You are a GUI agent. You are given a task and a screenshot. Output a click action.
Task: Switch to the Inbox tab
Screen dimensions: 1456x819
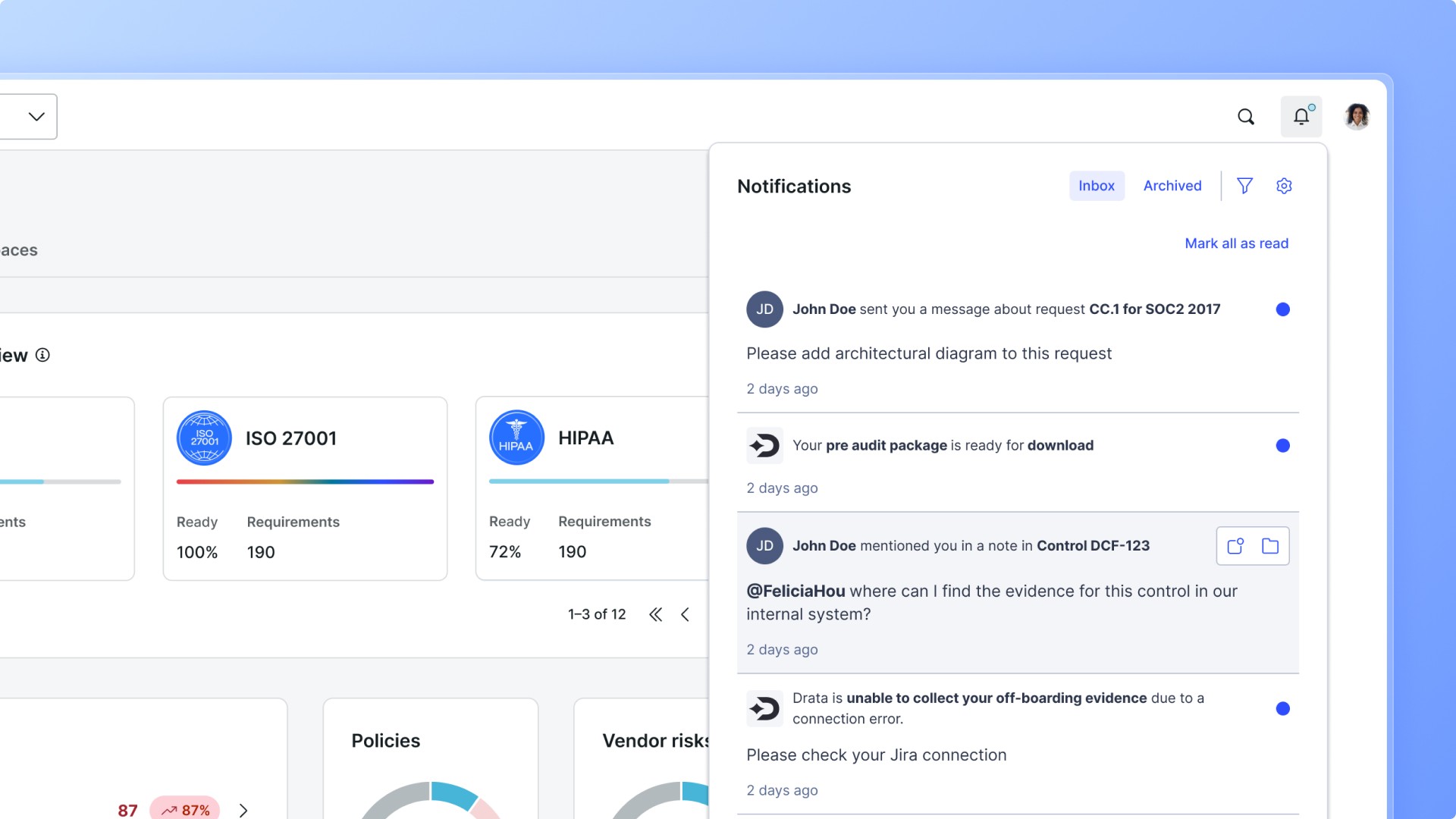tap(1097, 186)
